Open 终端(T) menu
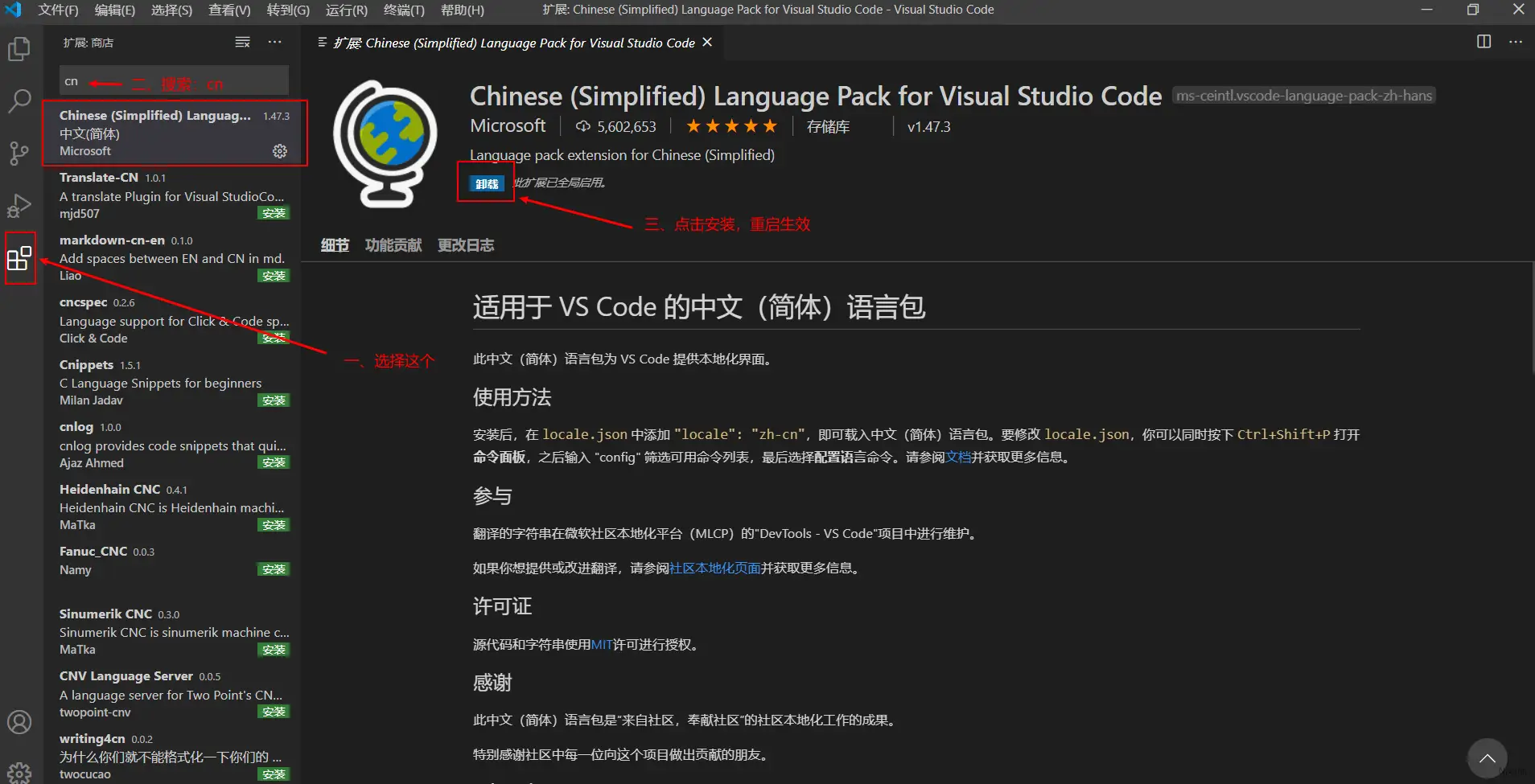1535x784 pixels. tap(404, 10)
